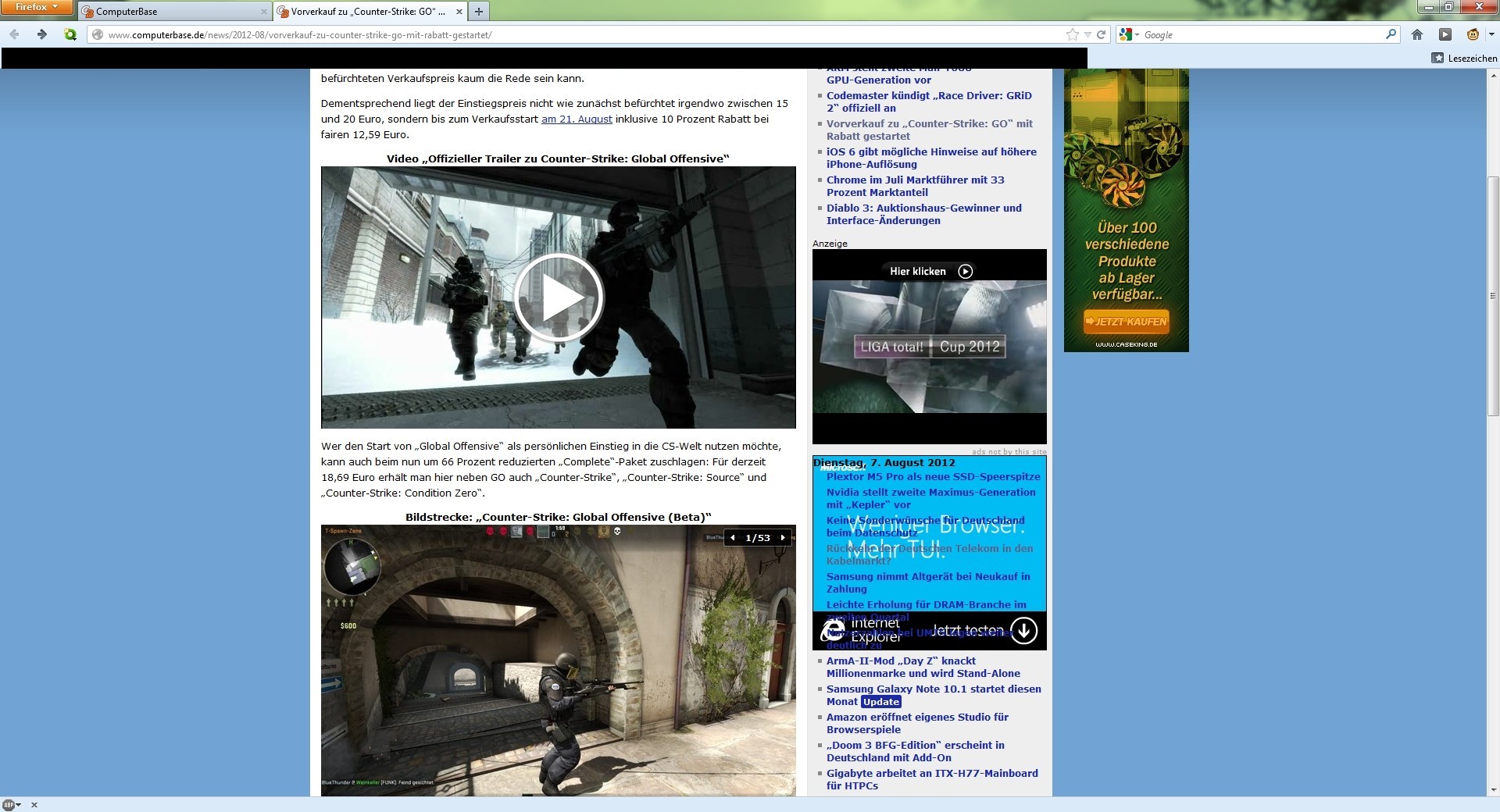Open Nvidia Maximus-Generation news link
This screenshot has width=1500, height=812.
pos(931,499)
